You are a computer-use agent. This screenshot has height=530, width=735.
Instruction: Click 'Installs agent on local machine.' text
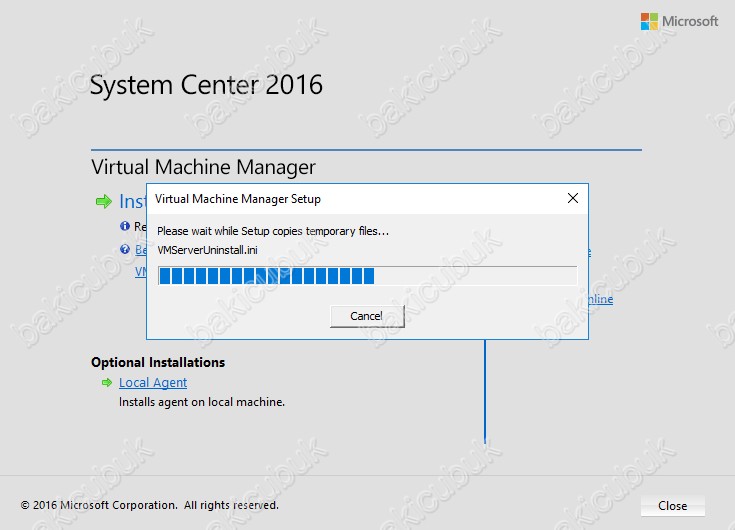(202, 402)
